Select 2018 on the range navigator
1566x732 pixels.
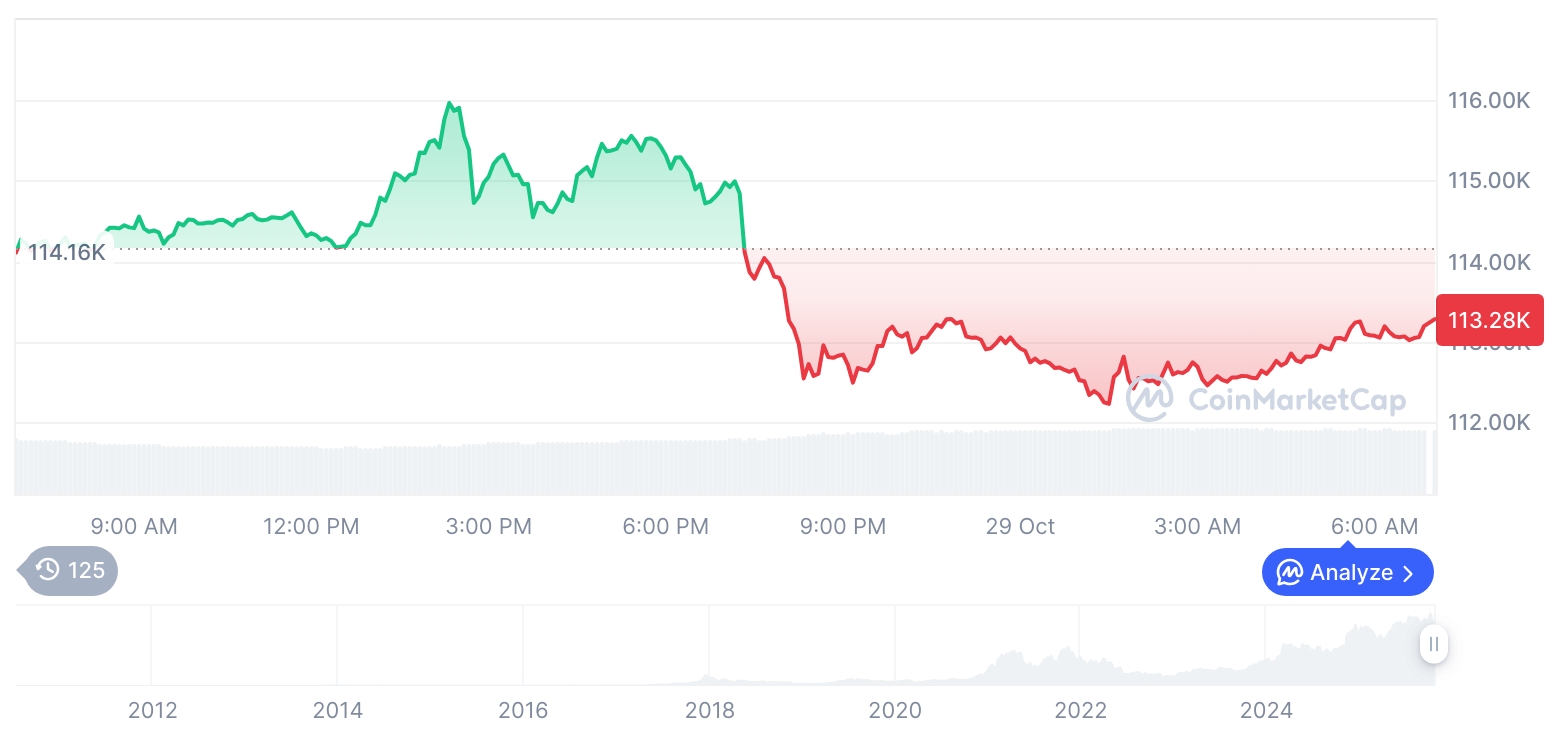coord(709,710)
